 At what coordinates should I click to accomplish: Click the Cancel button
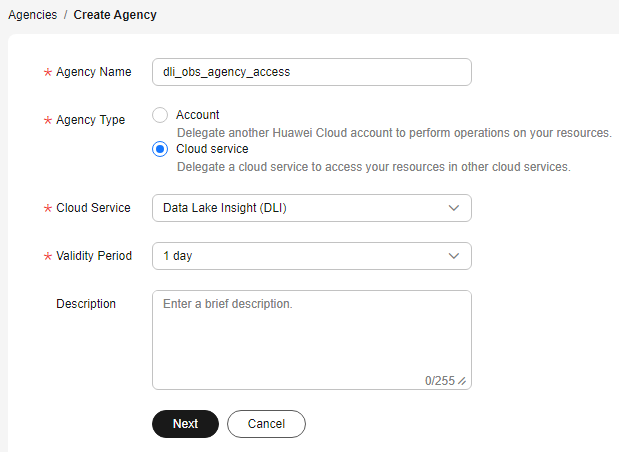pyautogui.click(x=266, y=424)
